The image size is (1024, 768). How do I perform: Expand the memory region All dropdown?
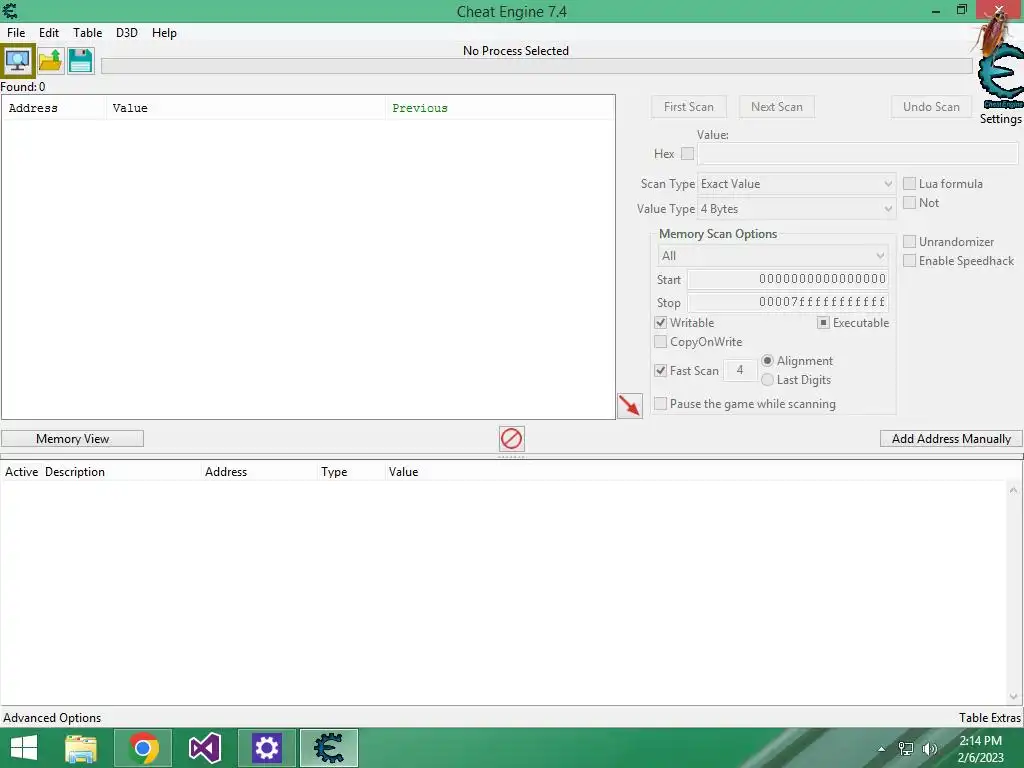773,255
